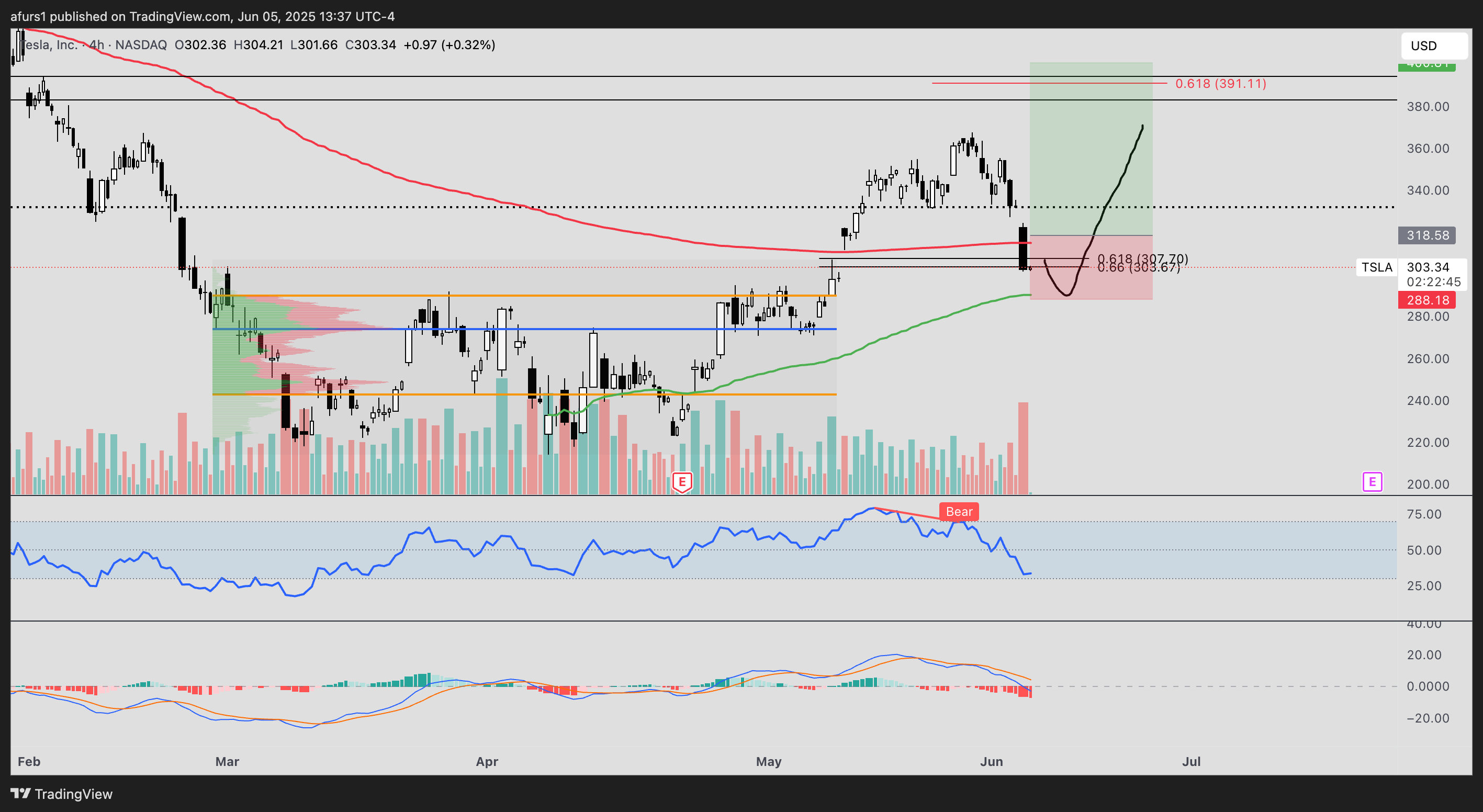Click the 380.00 price axis label

point(1428,106)
